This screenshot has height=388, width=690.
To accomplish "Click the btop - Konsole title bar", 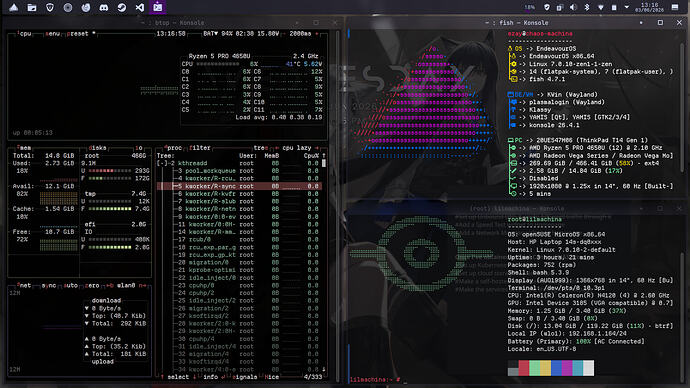I will tap(173, 22).
